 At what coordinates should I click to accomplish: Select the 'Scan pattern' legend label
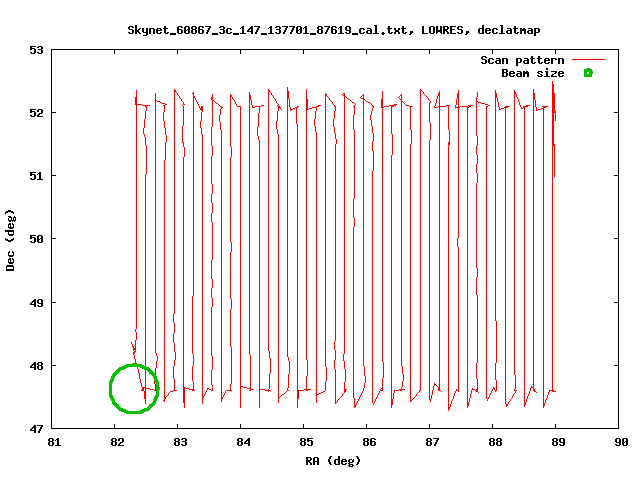522,60
